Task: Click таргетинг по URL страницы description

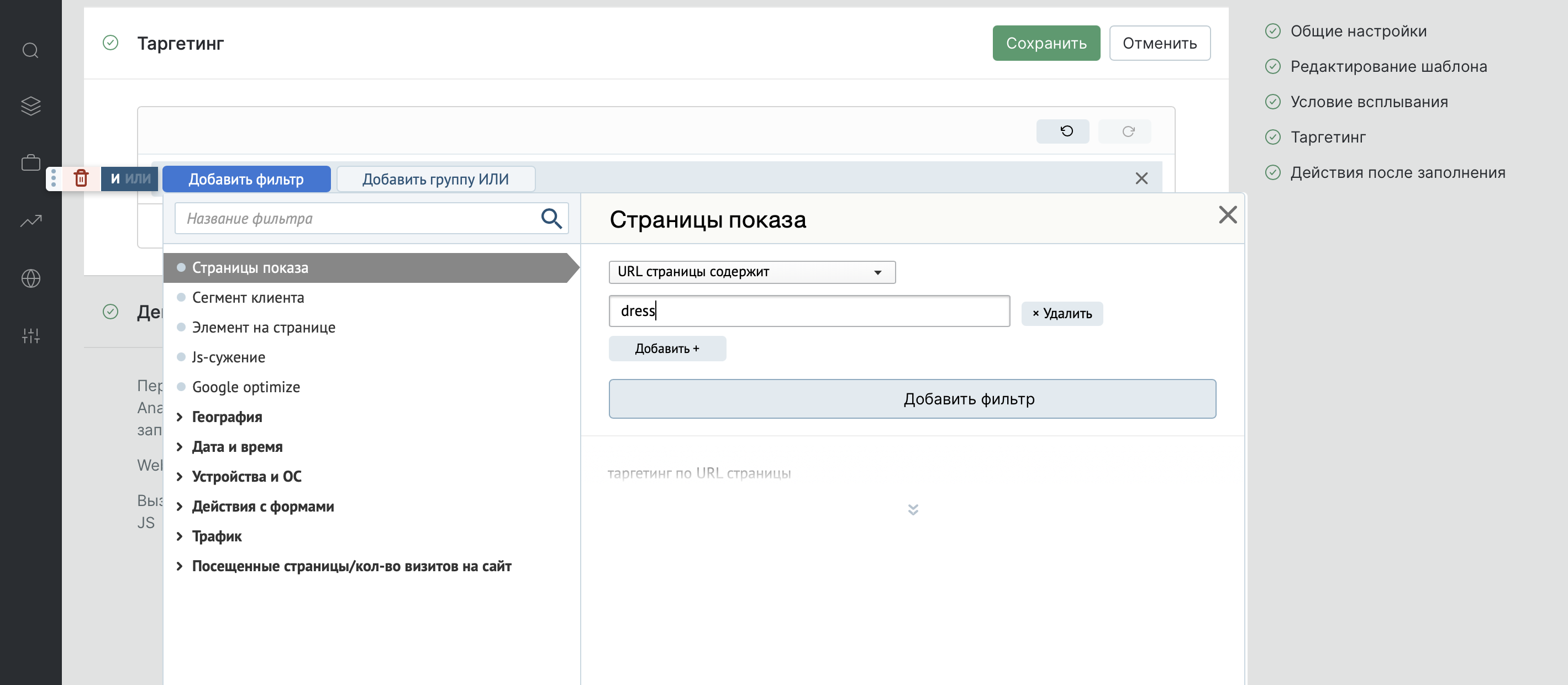Action: tap(699, 473)
